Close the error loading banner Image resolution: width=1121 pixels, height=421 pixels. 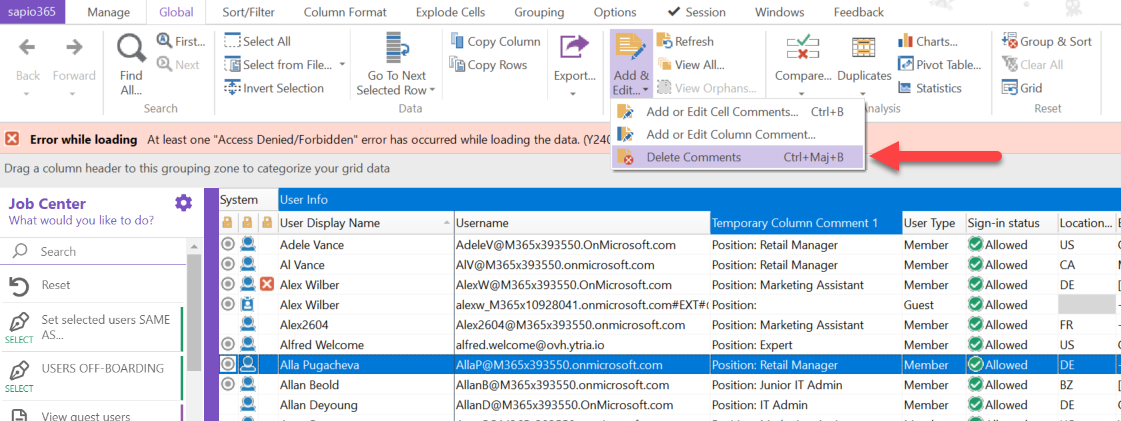click(x=12, y=140)
